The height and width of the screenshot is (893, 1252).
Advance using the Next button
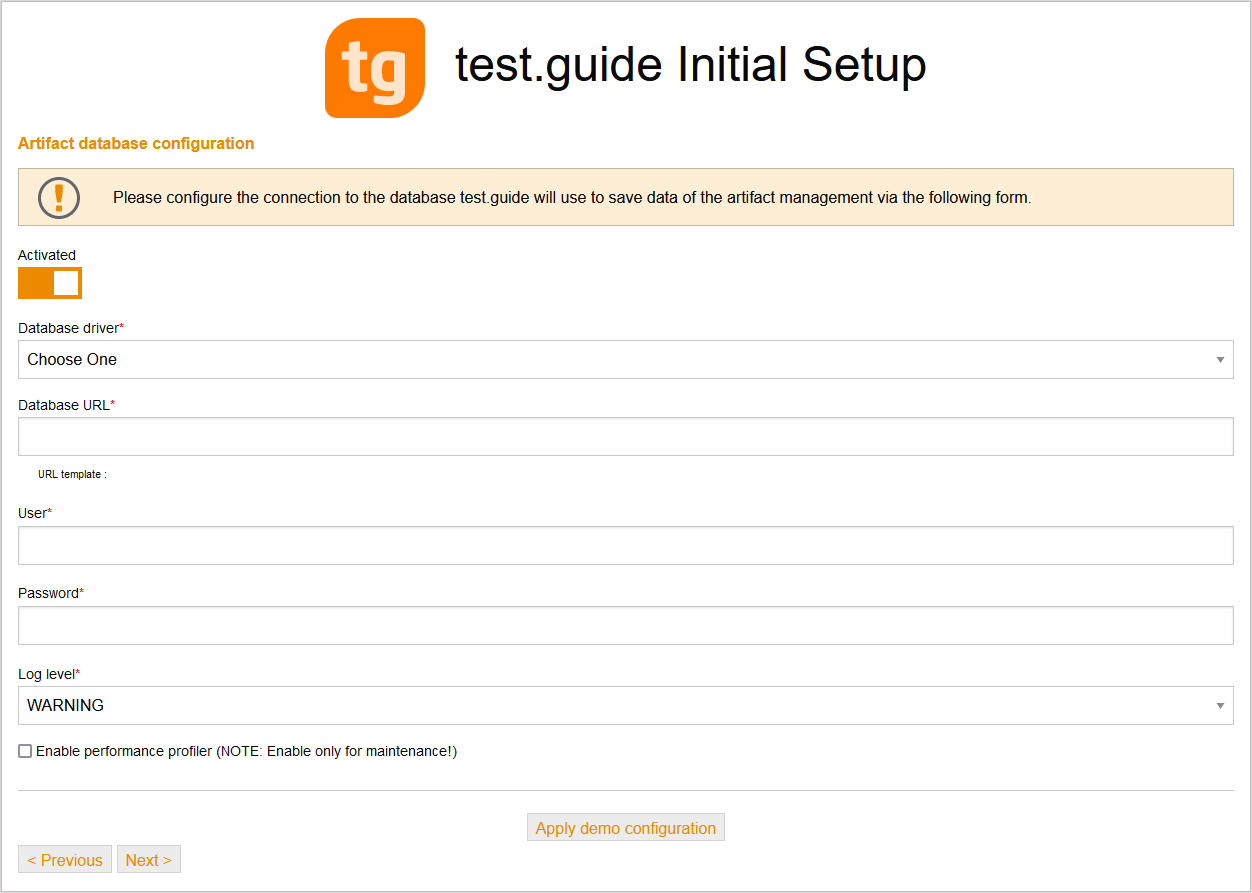(148, 859)
